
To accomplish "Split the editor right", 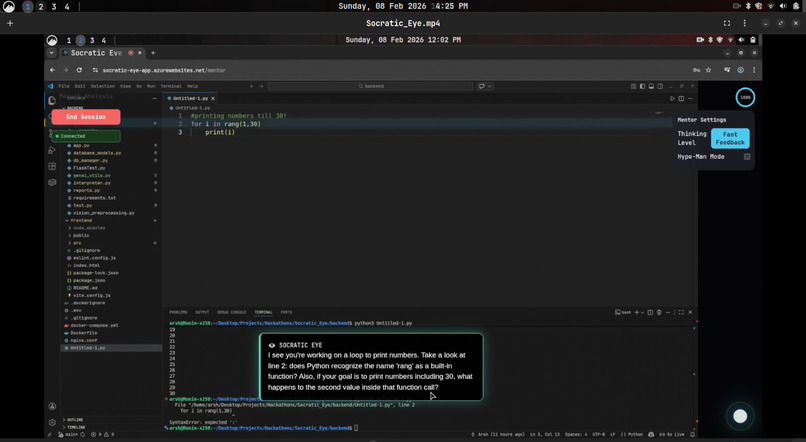I will point(681,98).
